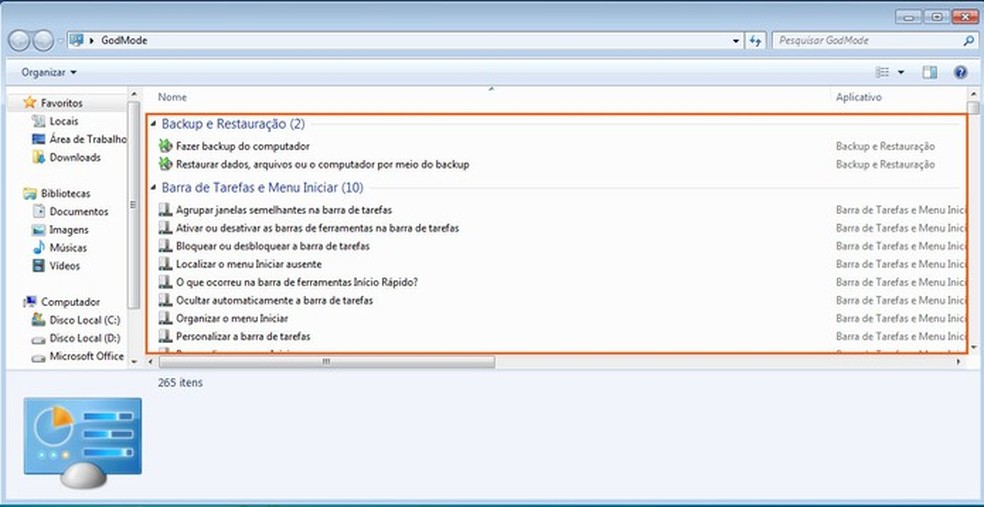984x507 pixels.
Task: Click icon beside Bloquear ou desbloquear a barra
Action: click(165, 246)
